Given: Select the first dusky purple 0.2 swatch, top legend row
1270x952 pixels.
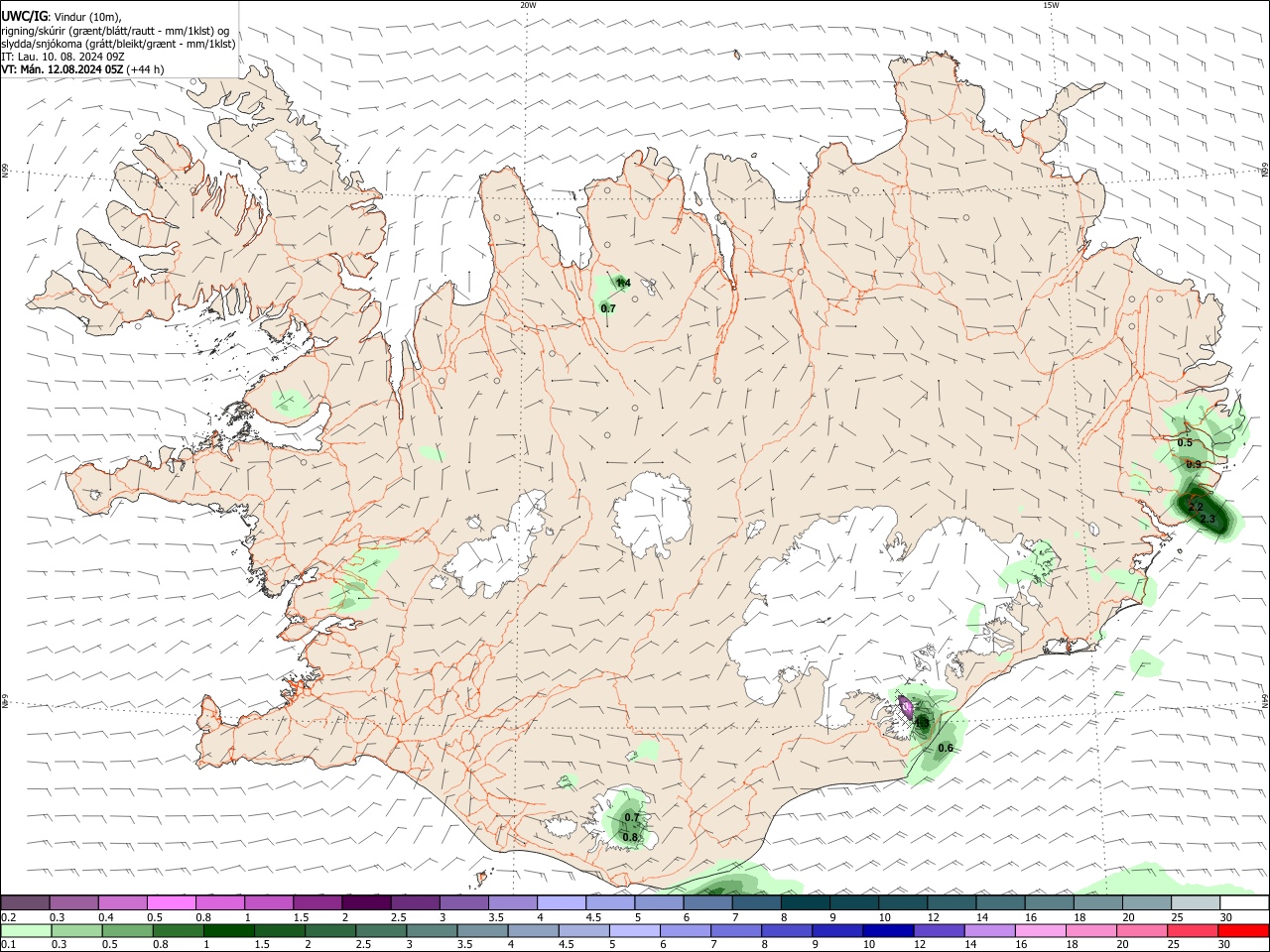Looking at the screenshot, I should point(25,902).
